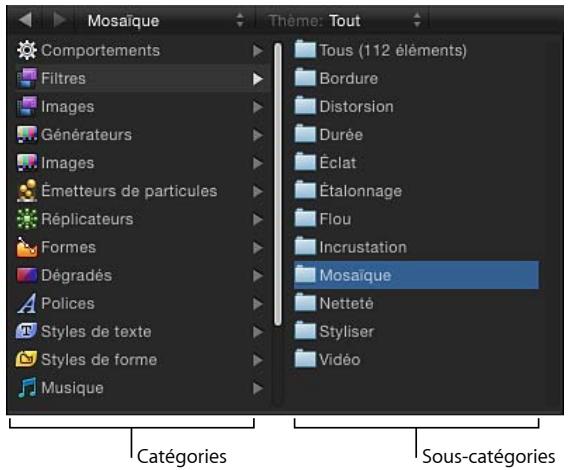Click the Dégradés gradient icon
The height and width of the screenshot is (470, 568).
27,275
